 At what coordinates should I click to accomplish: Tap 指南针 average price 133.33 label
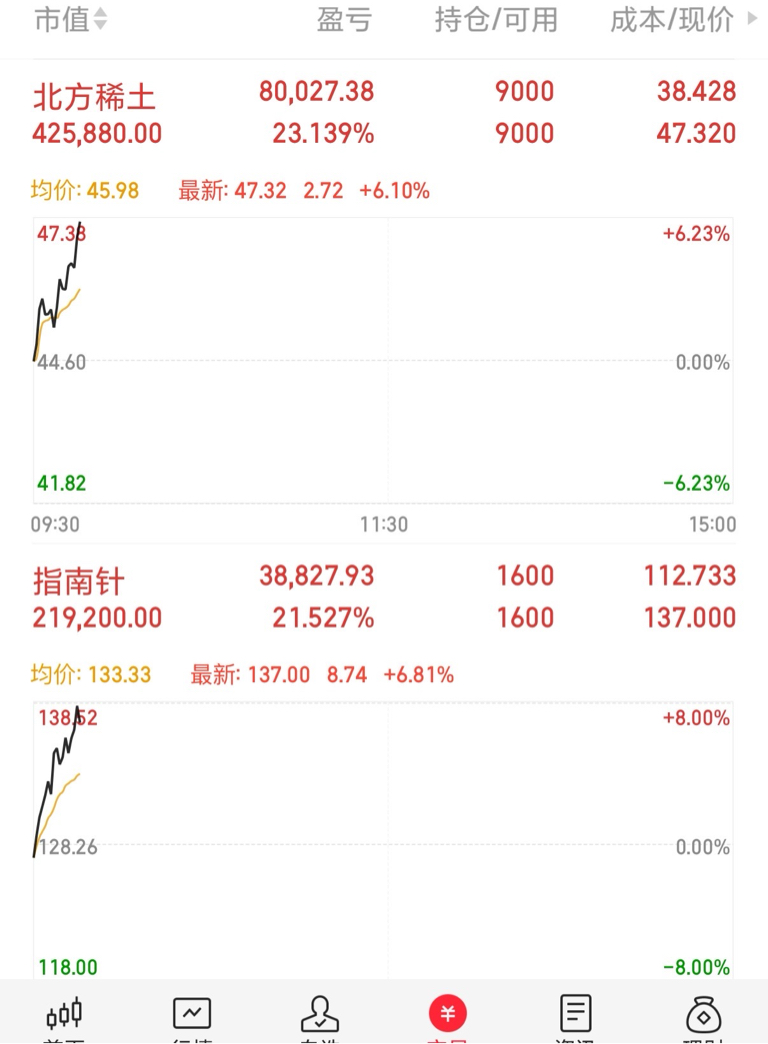coord(91,674)
